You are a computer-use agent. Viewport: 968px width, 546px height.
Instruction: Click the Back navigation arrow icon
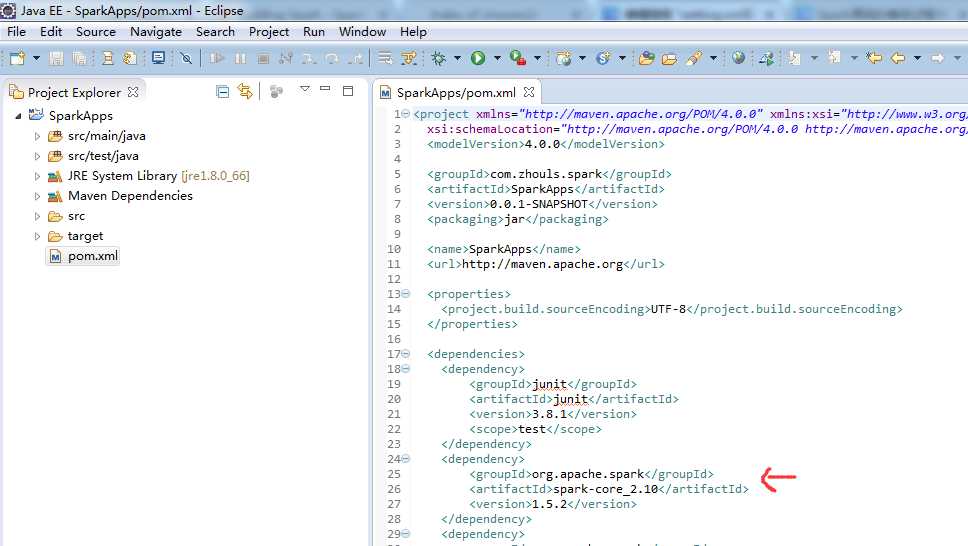pos(898,58)
